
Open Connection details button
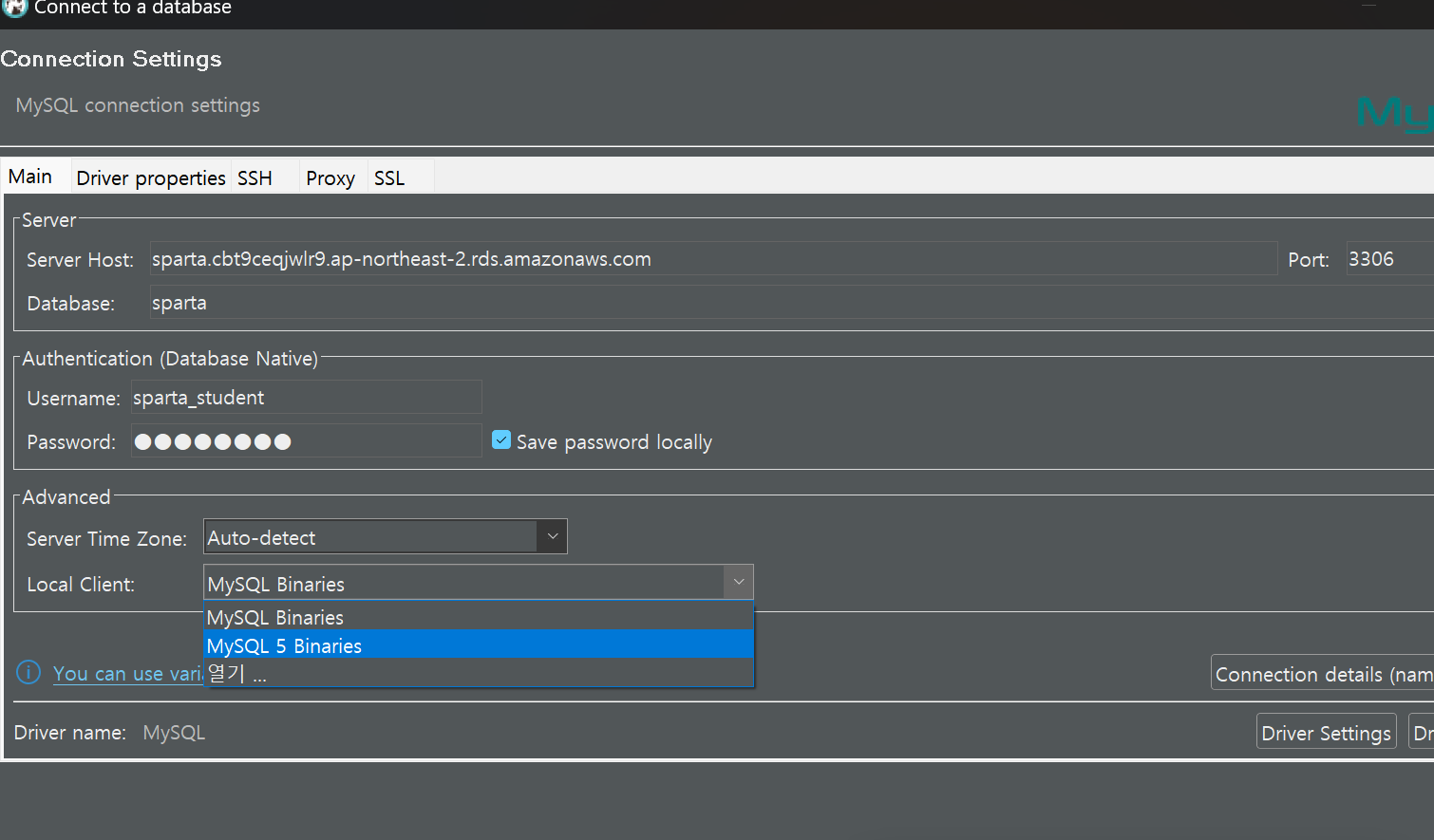1323,674
